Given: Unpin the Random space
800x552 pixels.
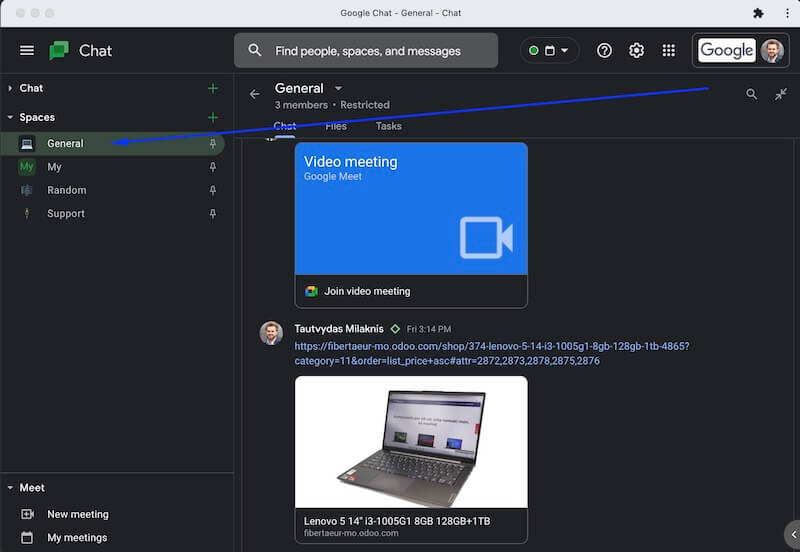Looking at the screenshot, I should coord(213,190).
